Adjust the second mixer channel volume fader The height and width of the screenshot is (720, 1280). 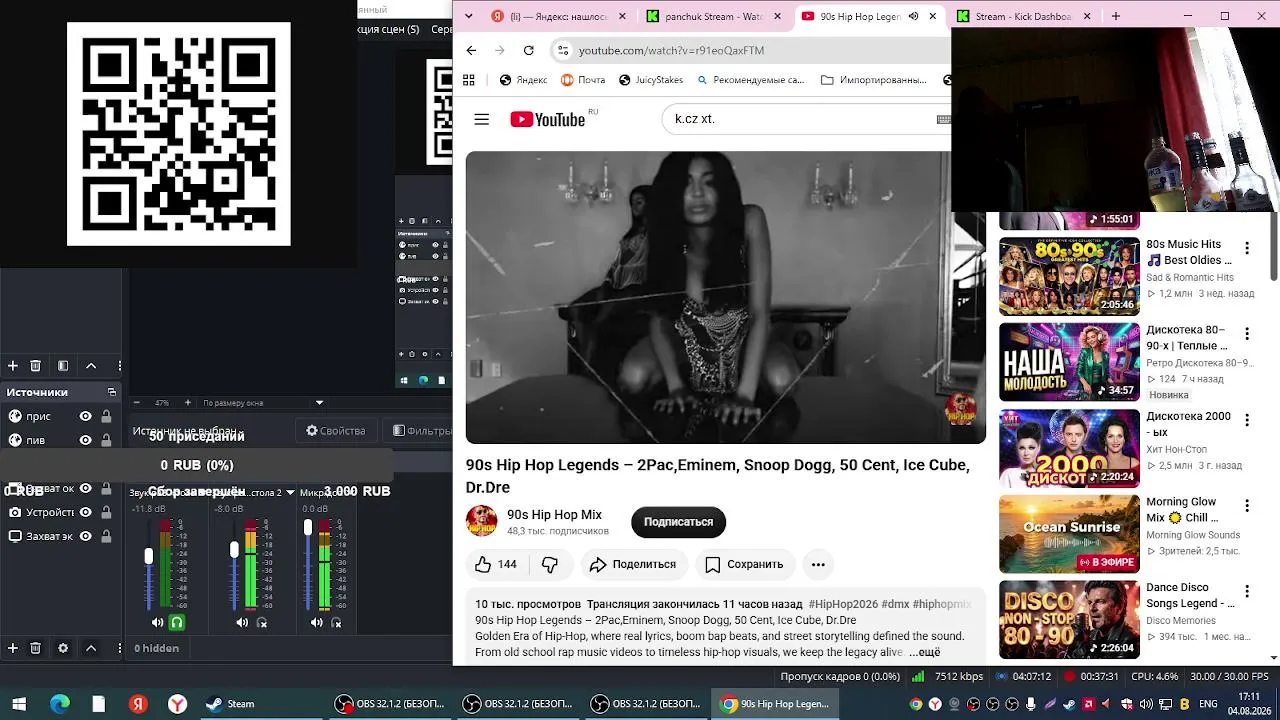point(234,549)
